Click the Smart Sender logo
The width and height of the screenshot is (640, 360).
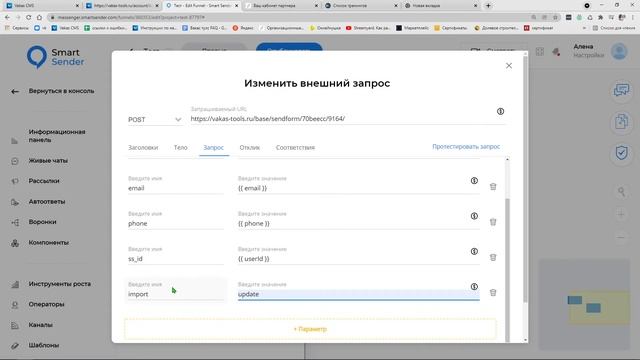(55, 57)
